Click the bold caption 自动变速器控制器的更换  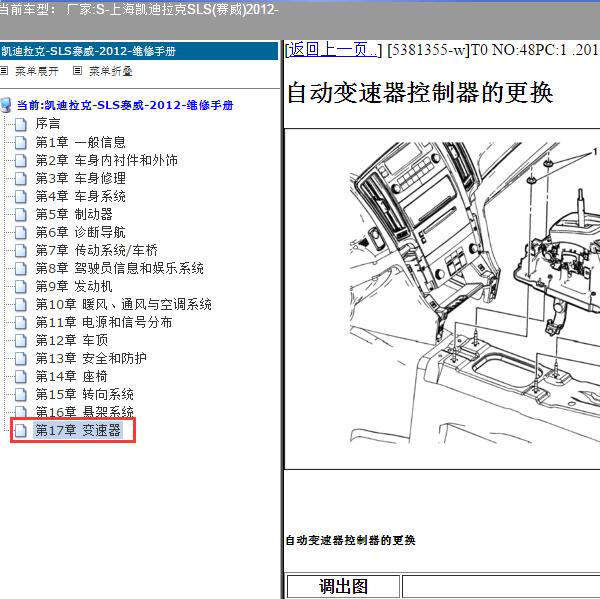pyautogui.click(x=351, y=540)
